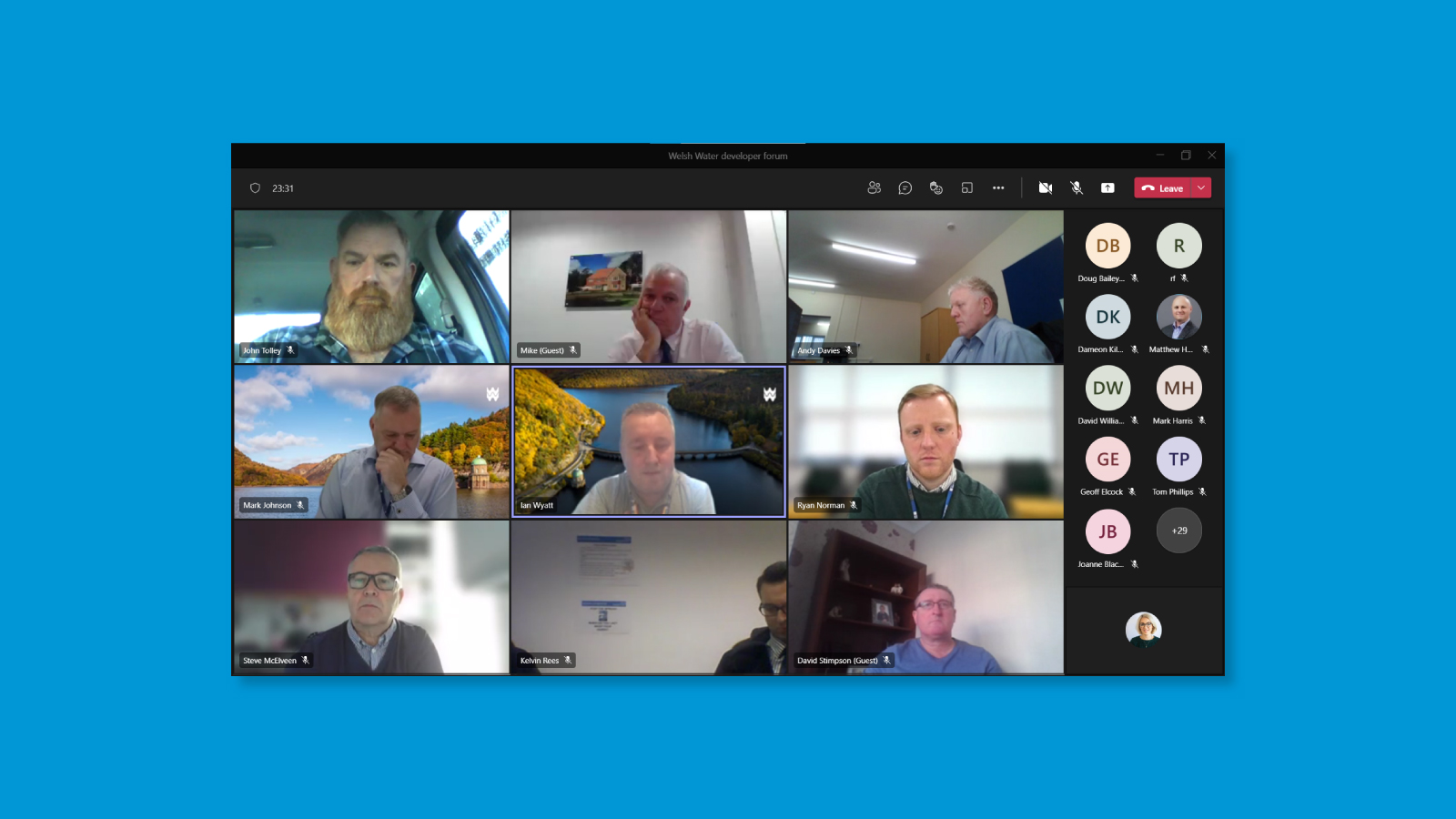Click the DB avatar for Doug Bailey

tap(1107, 246)
